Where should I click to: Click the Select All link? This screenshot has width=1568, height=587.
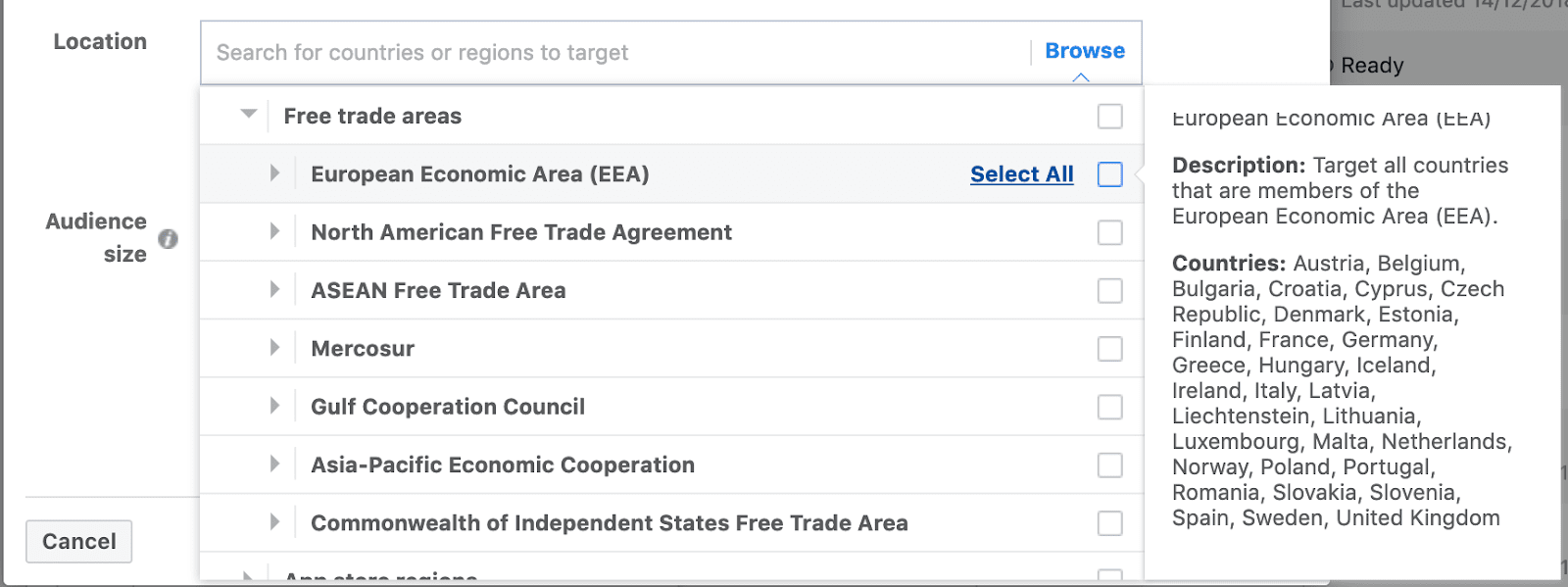[x=1022, y=174]
